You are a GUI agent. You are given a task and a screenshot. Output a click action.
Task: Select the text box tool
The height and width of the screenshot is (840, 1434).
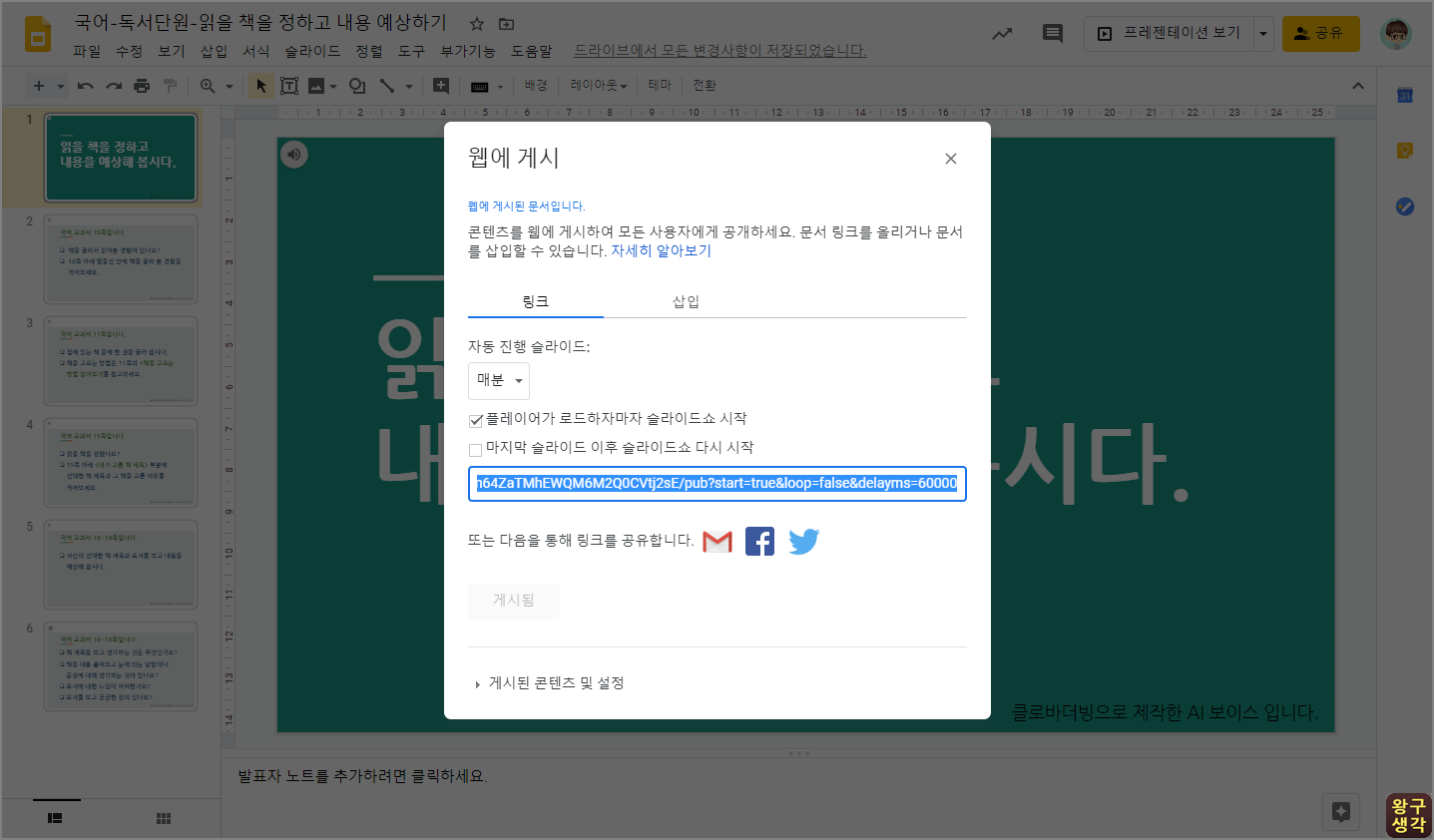coord(289,86)
